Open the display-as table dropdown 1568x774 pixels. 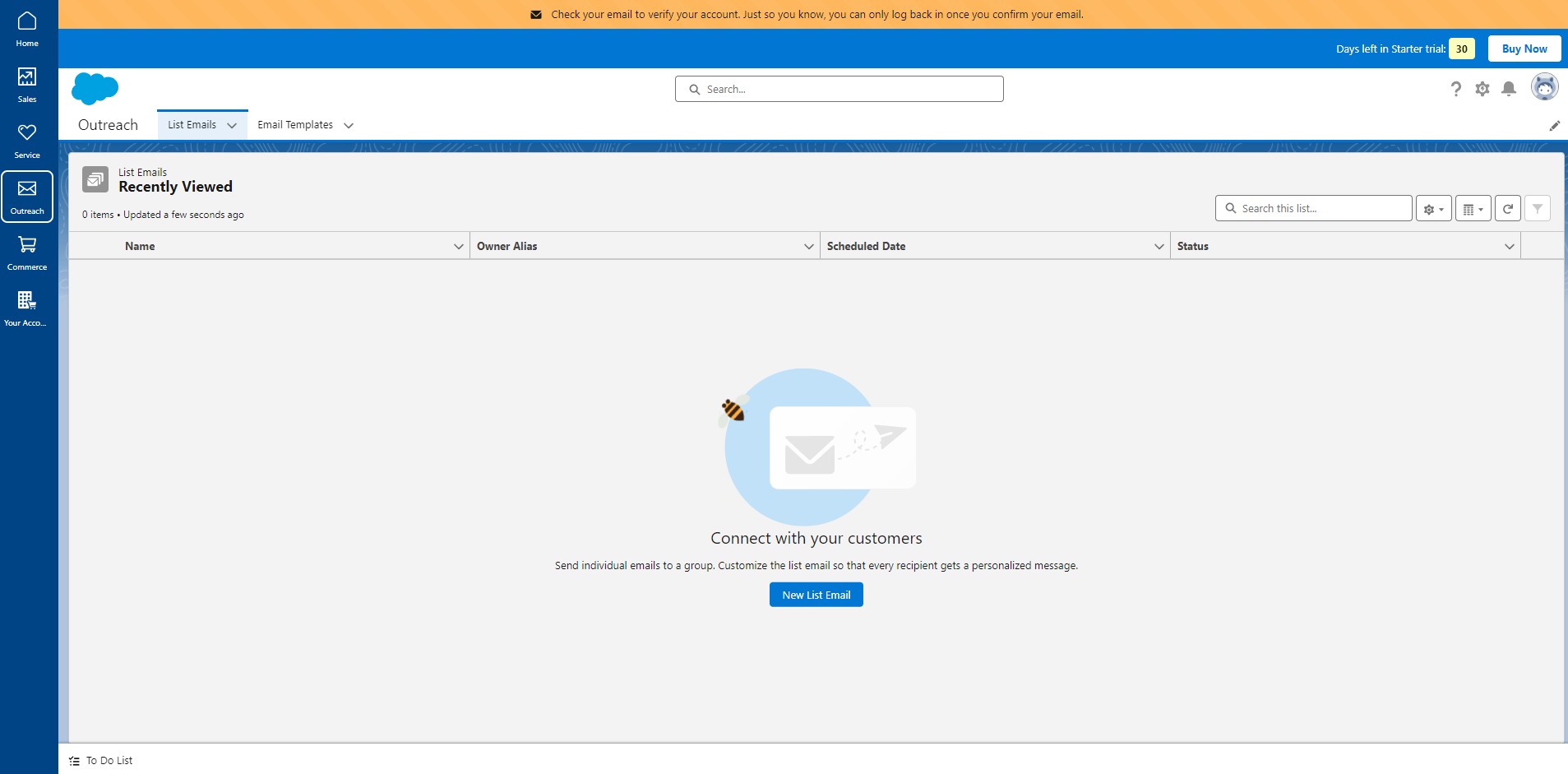coord(1473,209)
